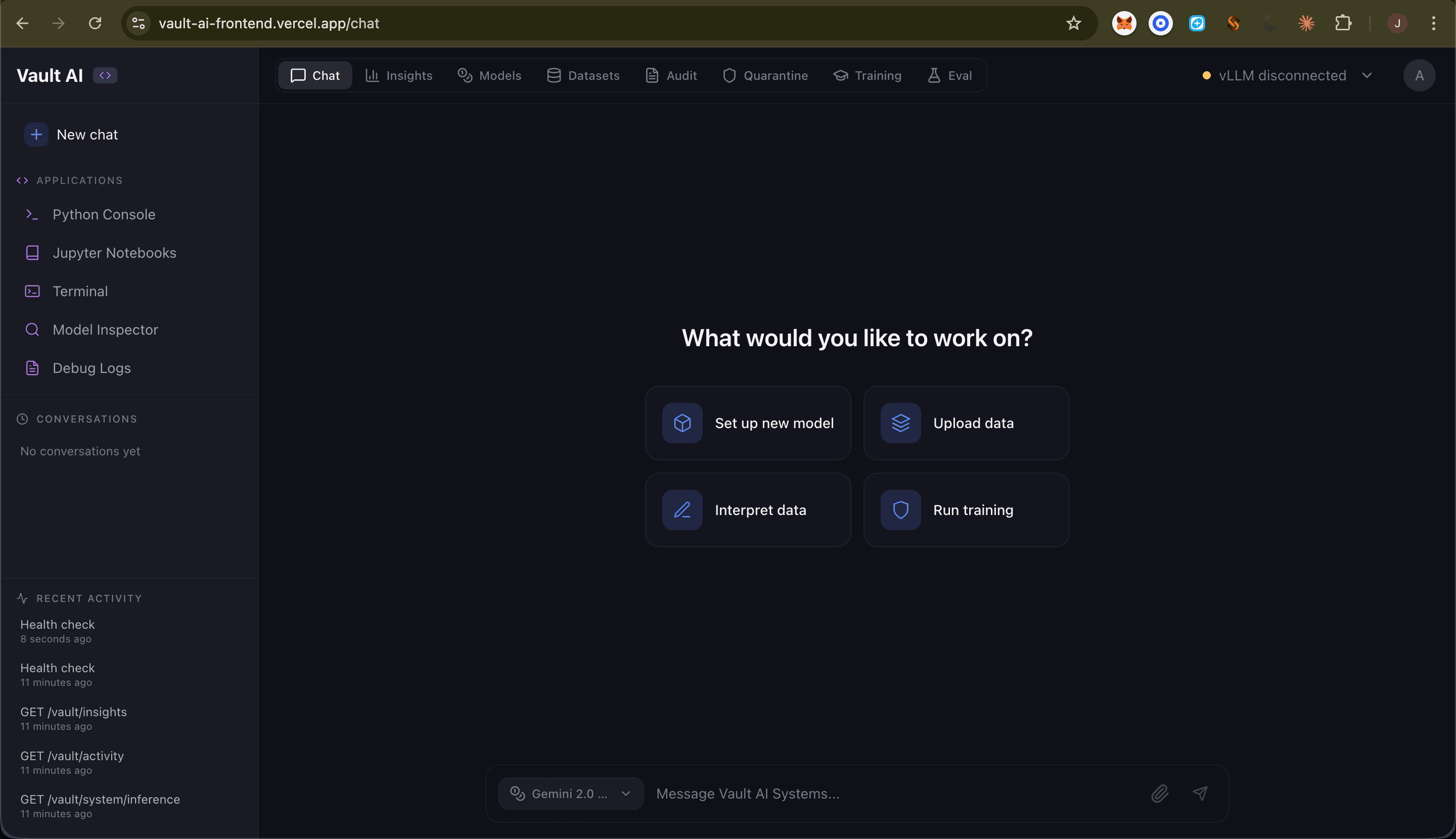This screenshot has height=839, width=1456.
Task: Choose the Upload data option
Action: click(x=966, y=423)
